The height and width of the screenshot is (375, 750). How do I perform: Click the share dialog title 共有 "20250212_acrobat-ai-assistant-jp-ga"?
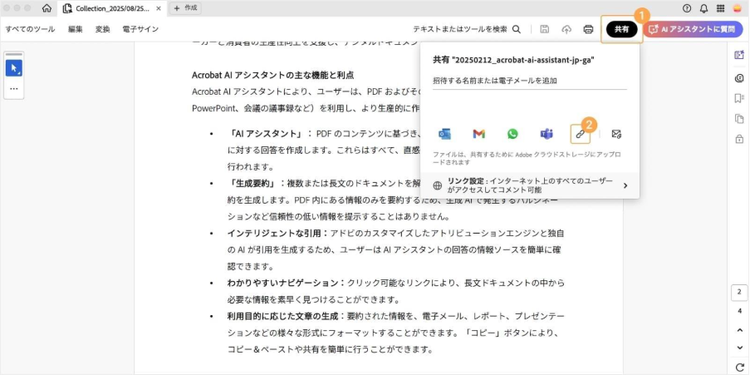pos(514,60)
